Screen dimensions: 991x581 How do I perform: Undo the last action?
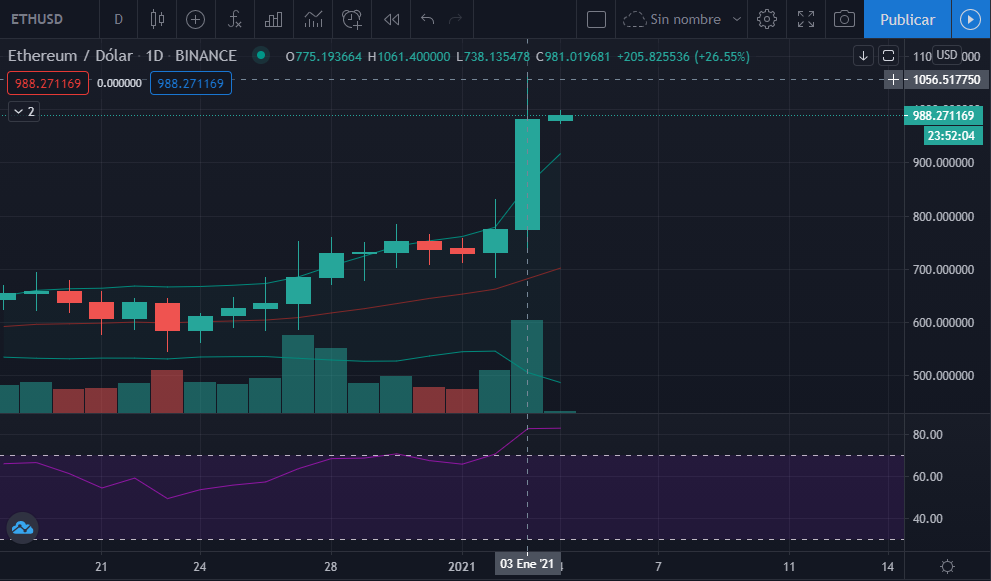(x=427, y=19)
